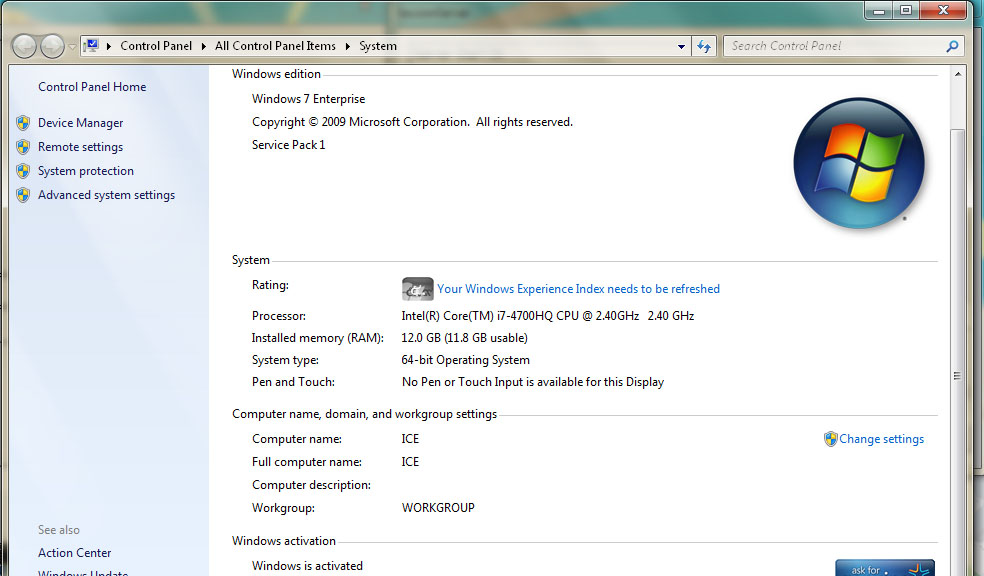Click the ask for genuine badge
984x576 pixels.
(x=885, y=568)
